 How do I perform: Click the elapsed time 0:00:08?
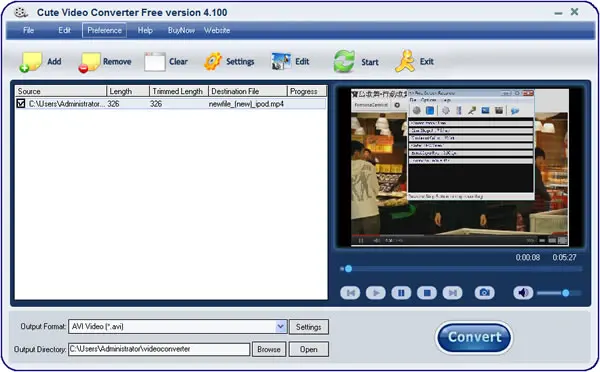528,257
